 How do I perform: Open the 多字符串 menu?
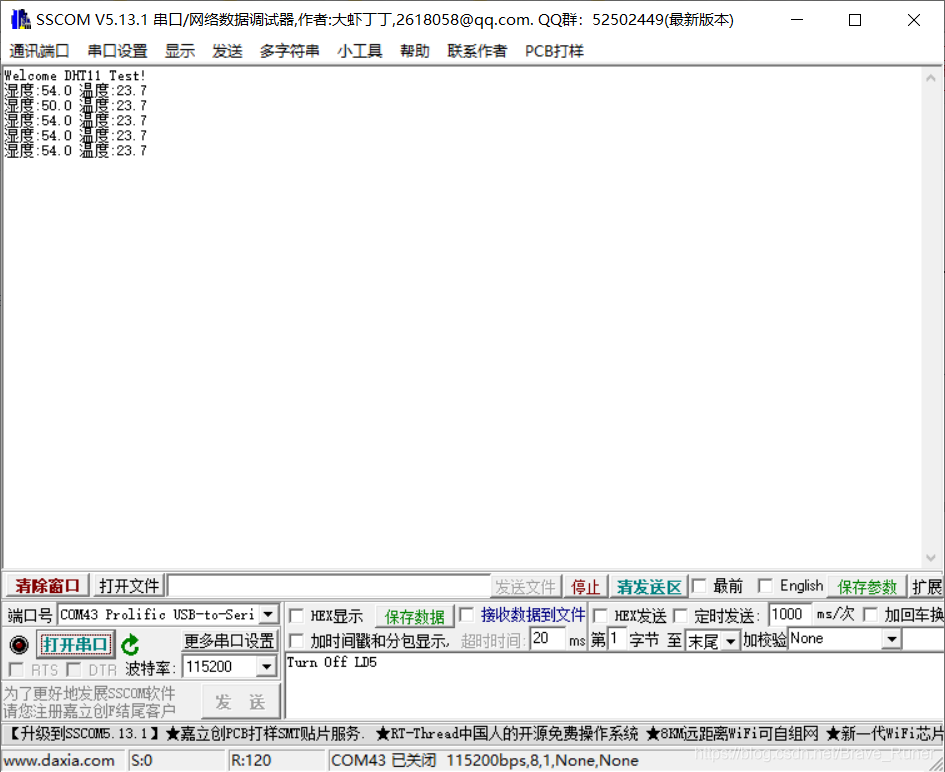[x=289, y=51]
